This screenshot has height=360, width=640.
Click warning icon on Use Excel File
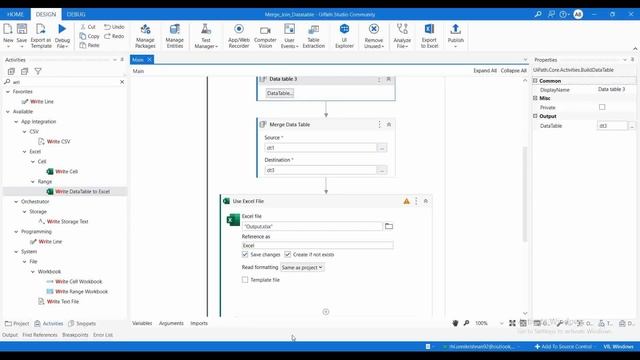(x=407, y=201)
